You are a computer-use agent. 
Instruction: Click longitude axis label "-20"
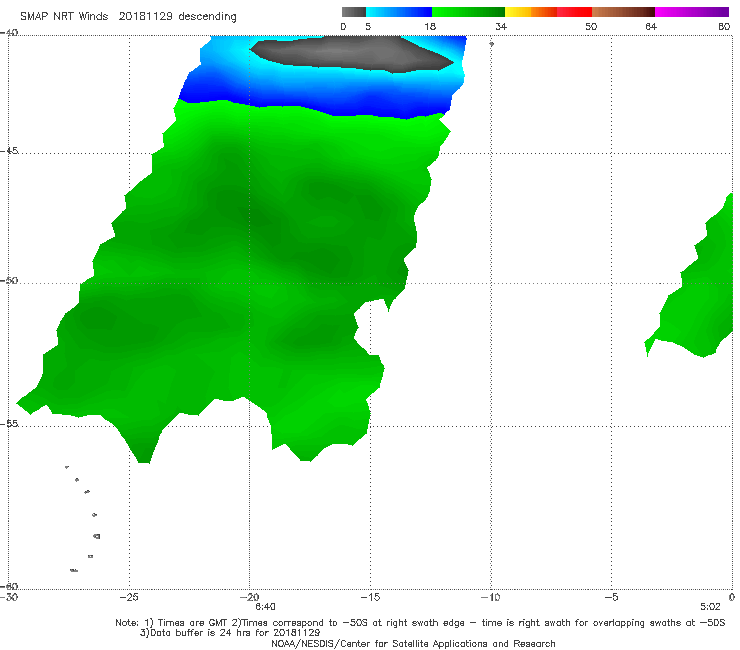click(x=249, y=597)
